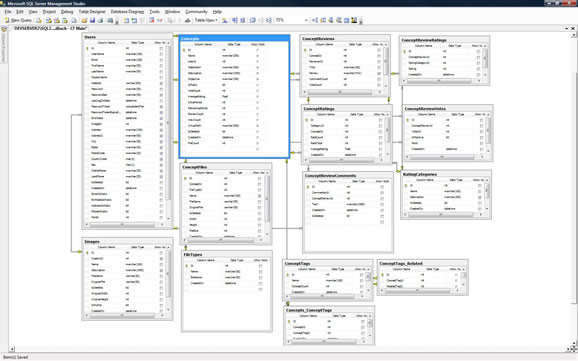Click the Relationships icon right of zoom box
578x361 pixels.
pyautogui.click(x=315, y=20)
